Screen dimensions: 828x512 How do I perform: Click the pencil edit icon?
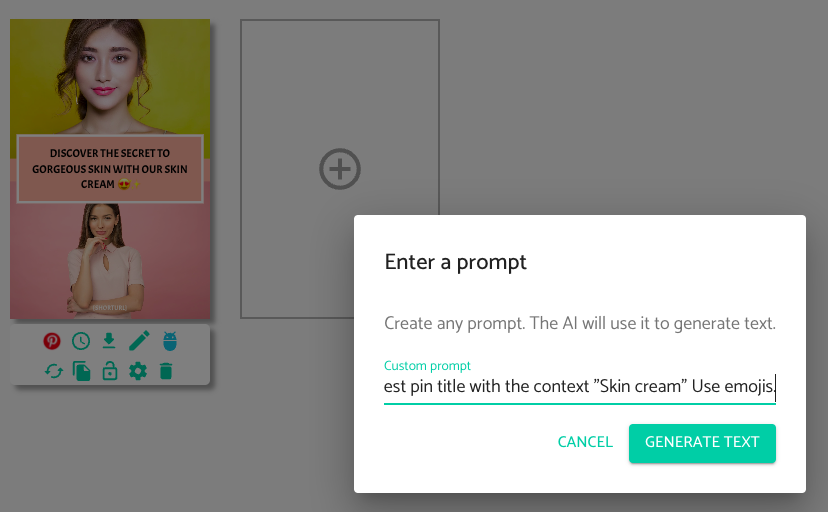pos(139,341)
